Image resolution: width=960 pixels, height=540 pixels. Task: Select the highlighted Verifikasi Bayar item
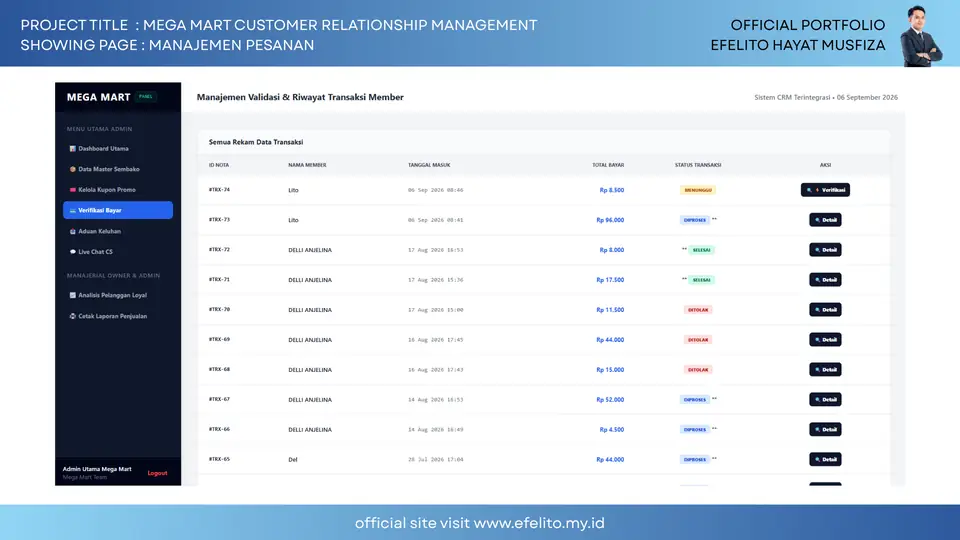[x=118, y=210]
